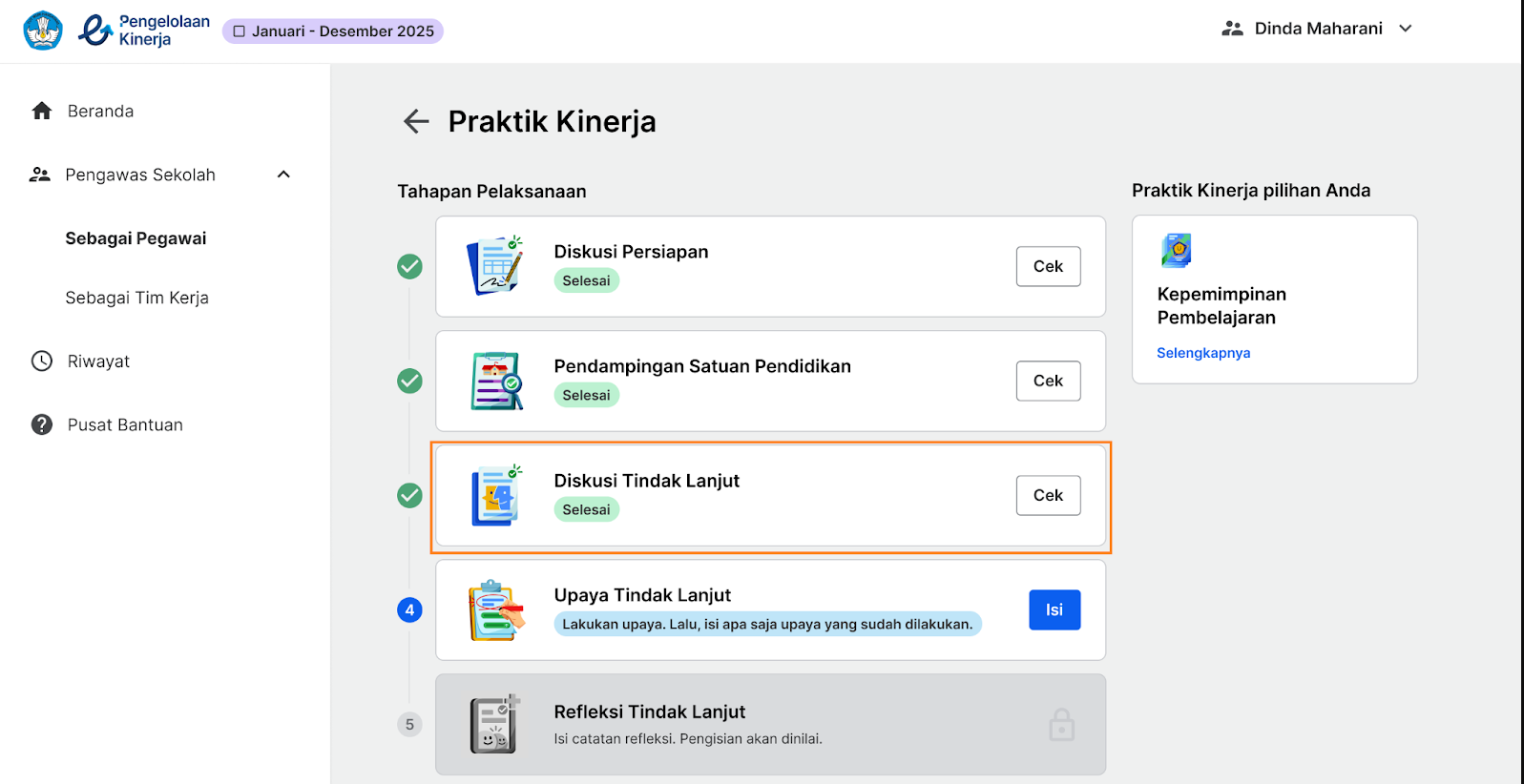Viewport: 1524px width, 784px height.
Task: Click the Pusat Bantuan question mark icon
Action: (x=42, y=424)
